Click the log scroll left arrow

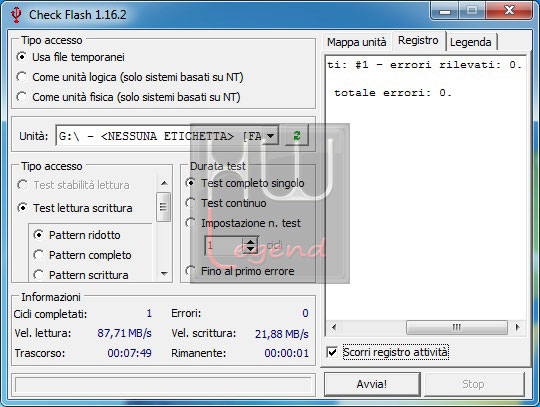pos(333,327)
